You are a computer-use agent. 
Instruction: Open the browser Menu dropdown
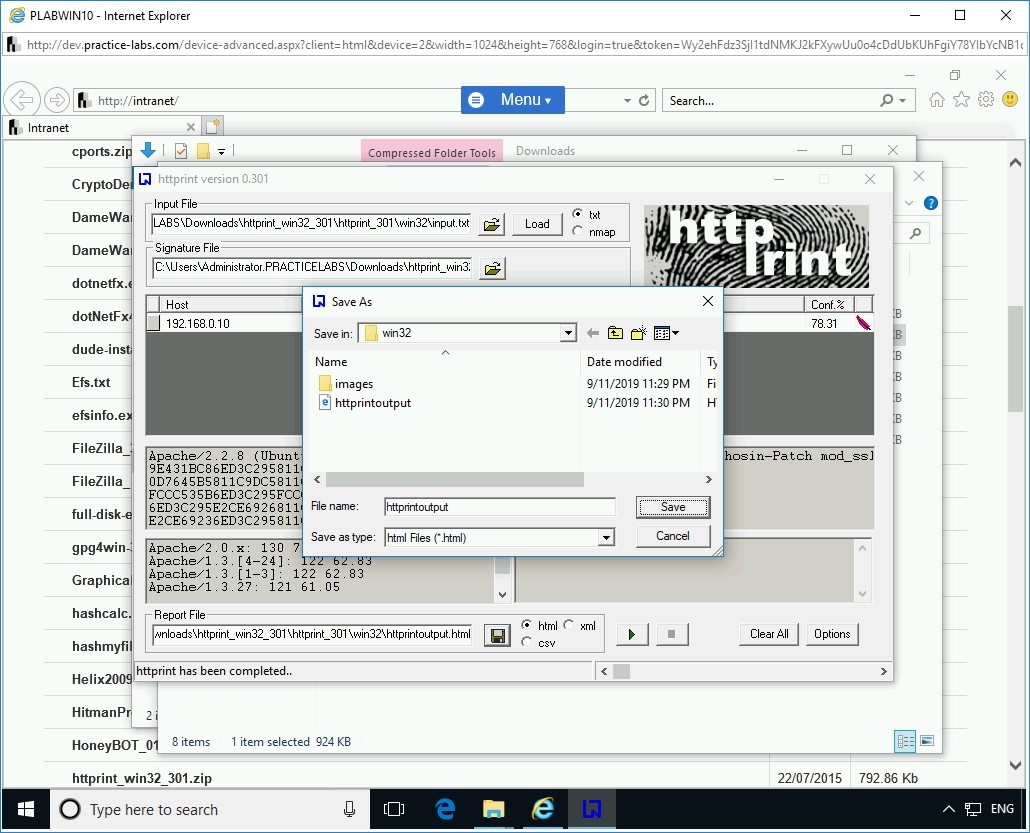click(513, 100)
